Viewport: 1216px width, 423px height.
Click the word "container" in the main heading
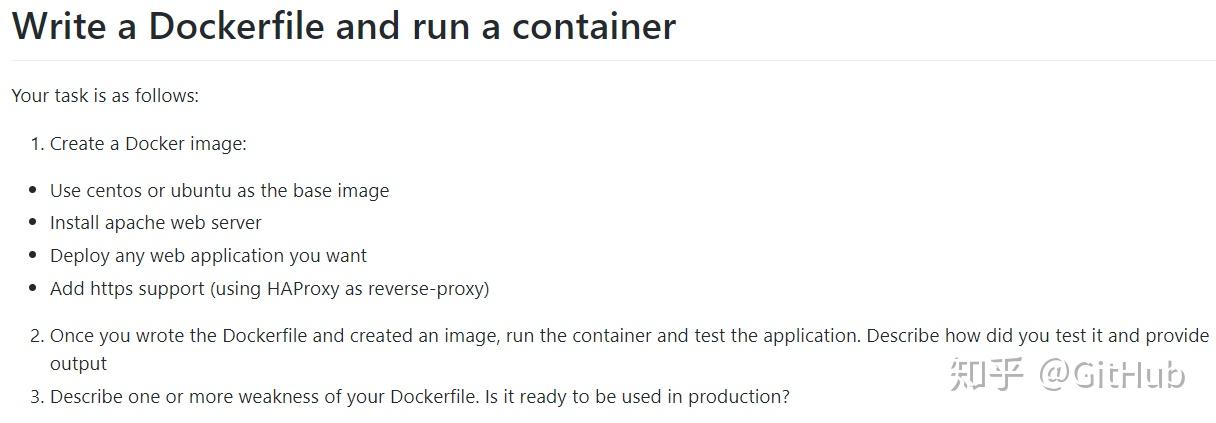coord(594,27)
